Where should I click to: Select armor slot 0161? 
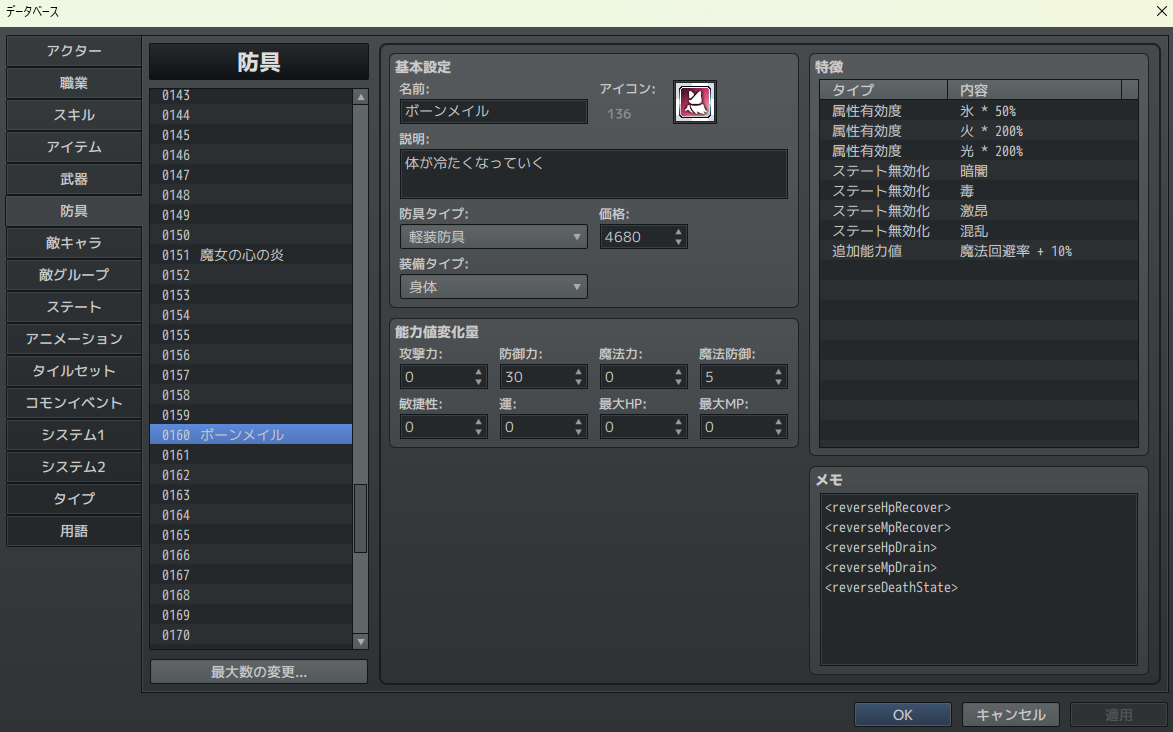coord(251,455)
